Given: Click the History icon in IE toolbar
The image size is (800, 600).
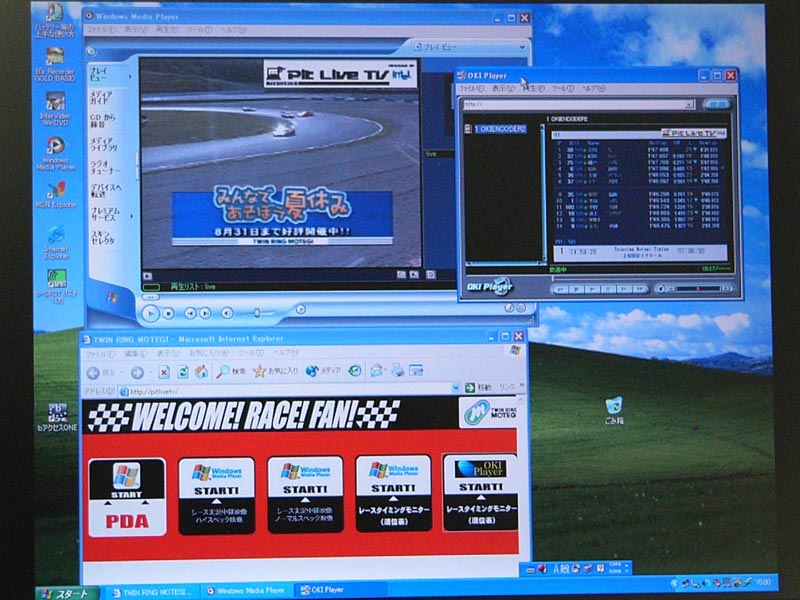Looking at the screenshot, I should point(355,371).
